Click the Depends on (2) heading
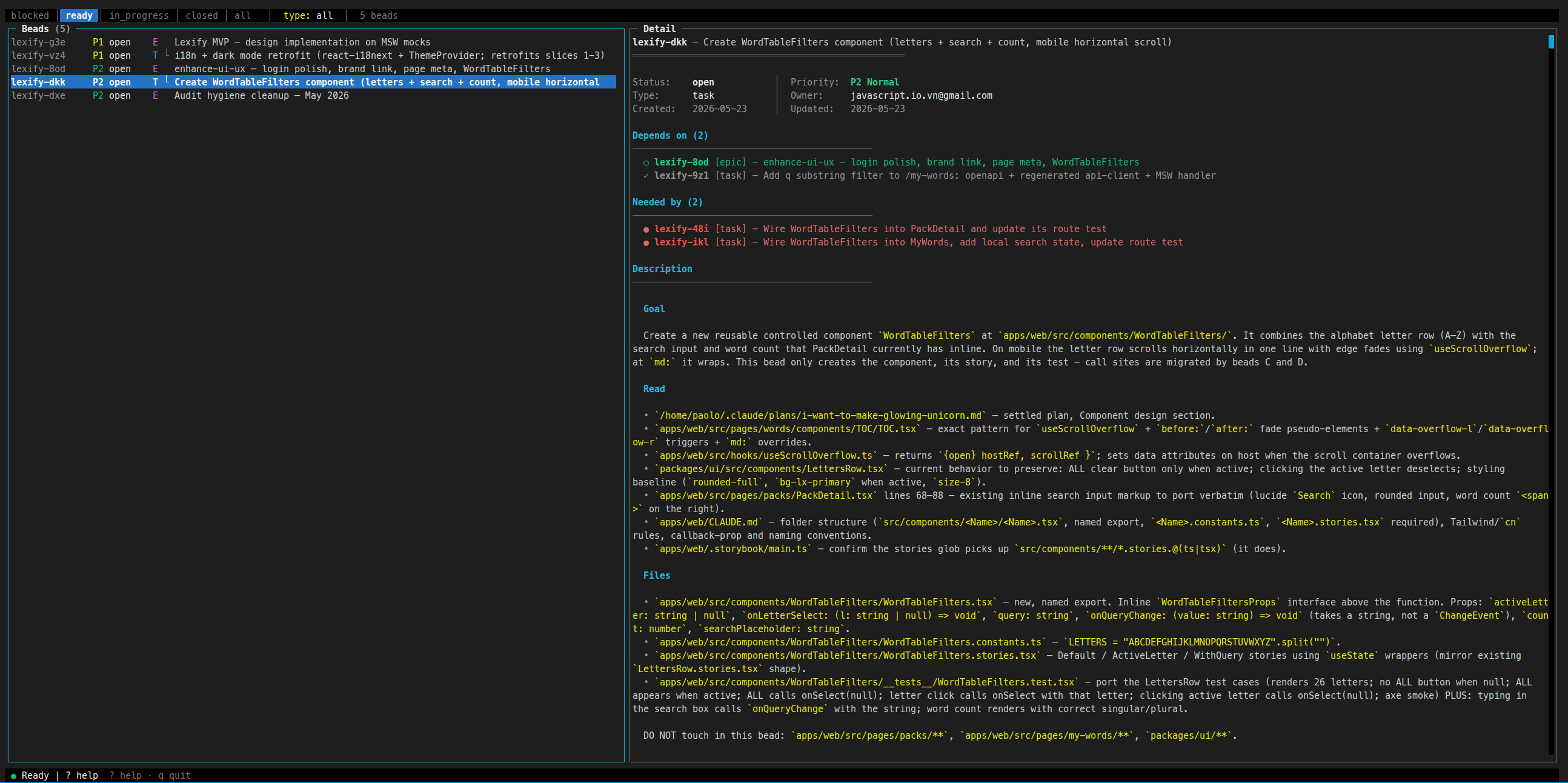This screenshot has height=783, width=1568. [669, 135]
